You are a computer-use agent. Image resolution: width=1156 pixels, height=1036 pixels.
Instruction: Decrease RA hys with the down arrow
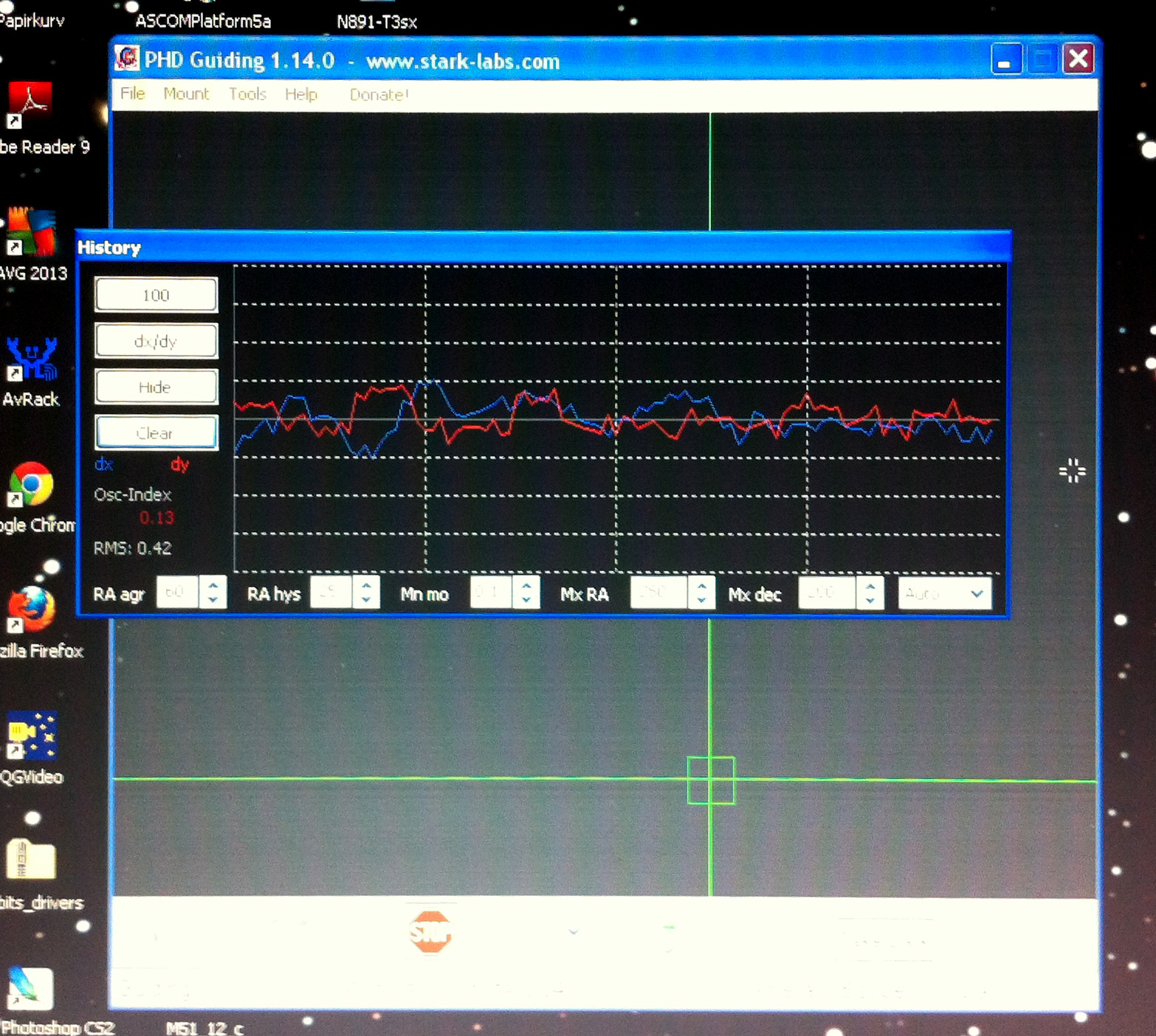(x=366, y=600)
